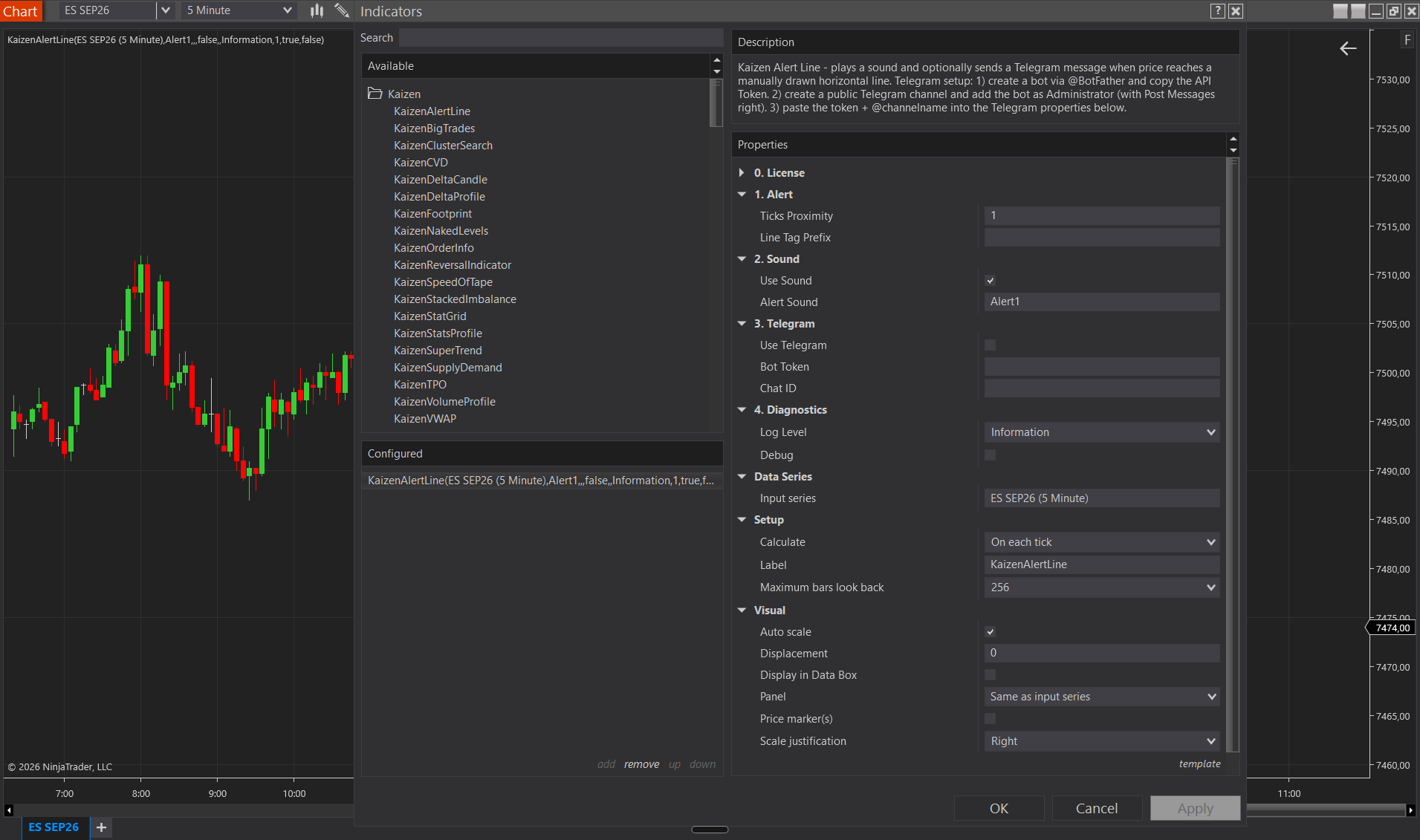Open the Calculate dropdown
1420x840 pixels.
click(1102, 542)
